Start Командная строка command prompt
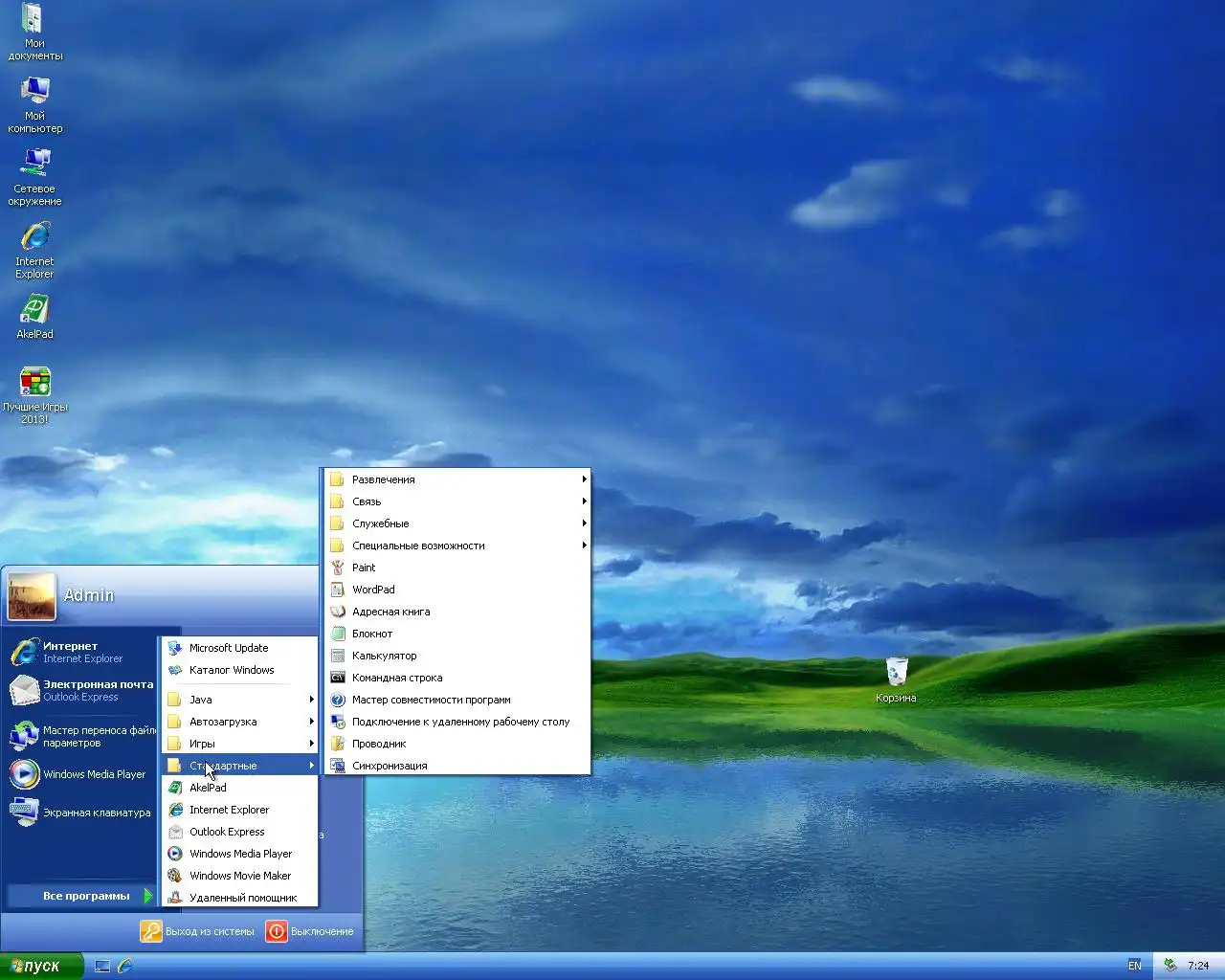This screenshot has width=1225, height=980. tap(457, 678)
